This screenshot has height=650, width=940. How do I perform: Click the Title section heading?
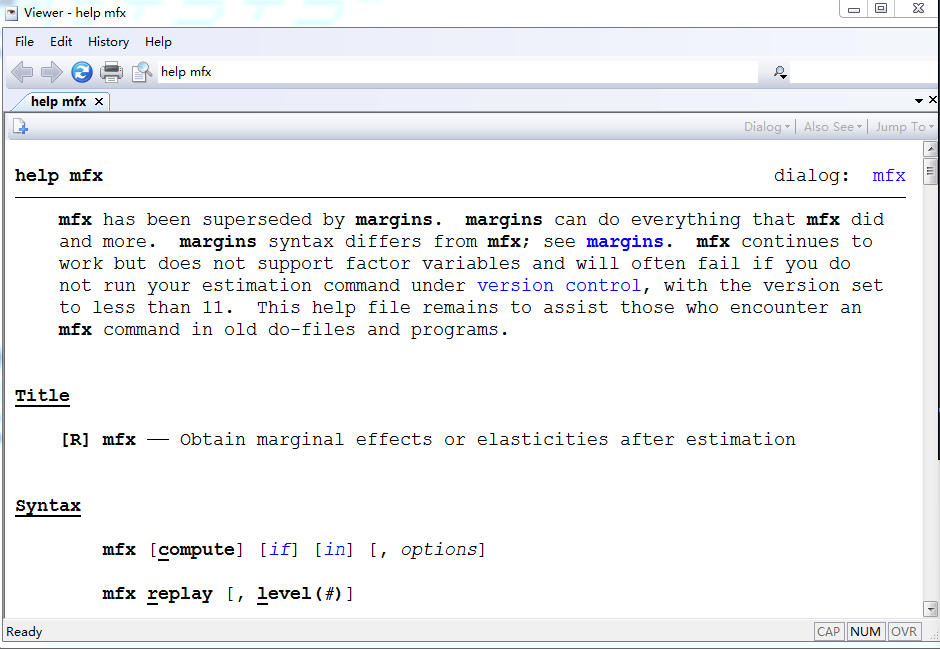click(x=42, y=396)
